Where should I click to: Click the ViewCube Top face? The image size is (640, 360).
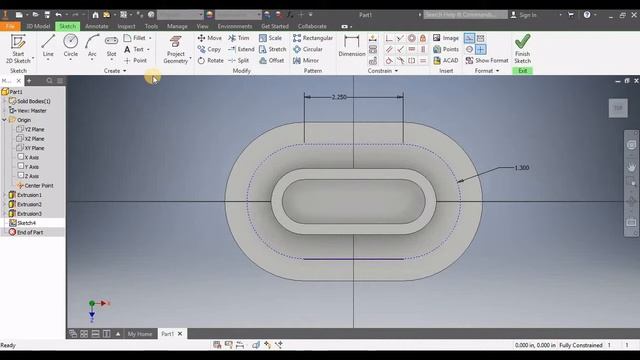click(618, 108)
